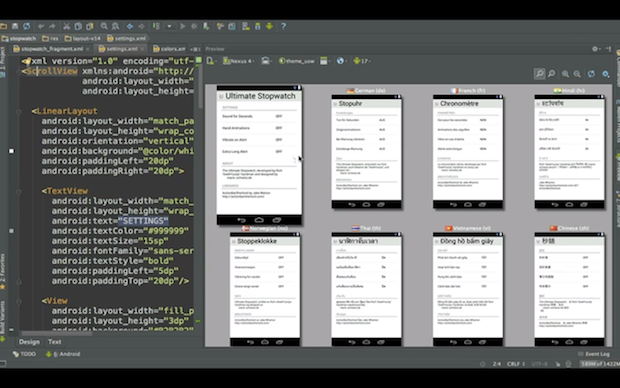The width and height of the screenshot is (620, 388).
Task: Open the preview configuration dropdown
Action: [x=212, y=61]
